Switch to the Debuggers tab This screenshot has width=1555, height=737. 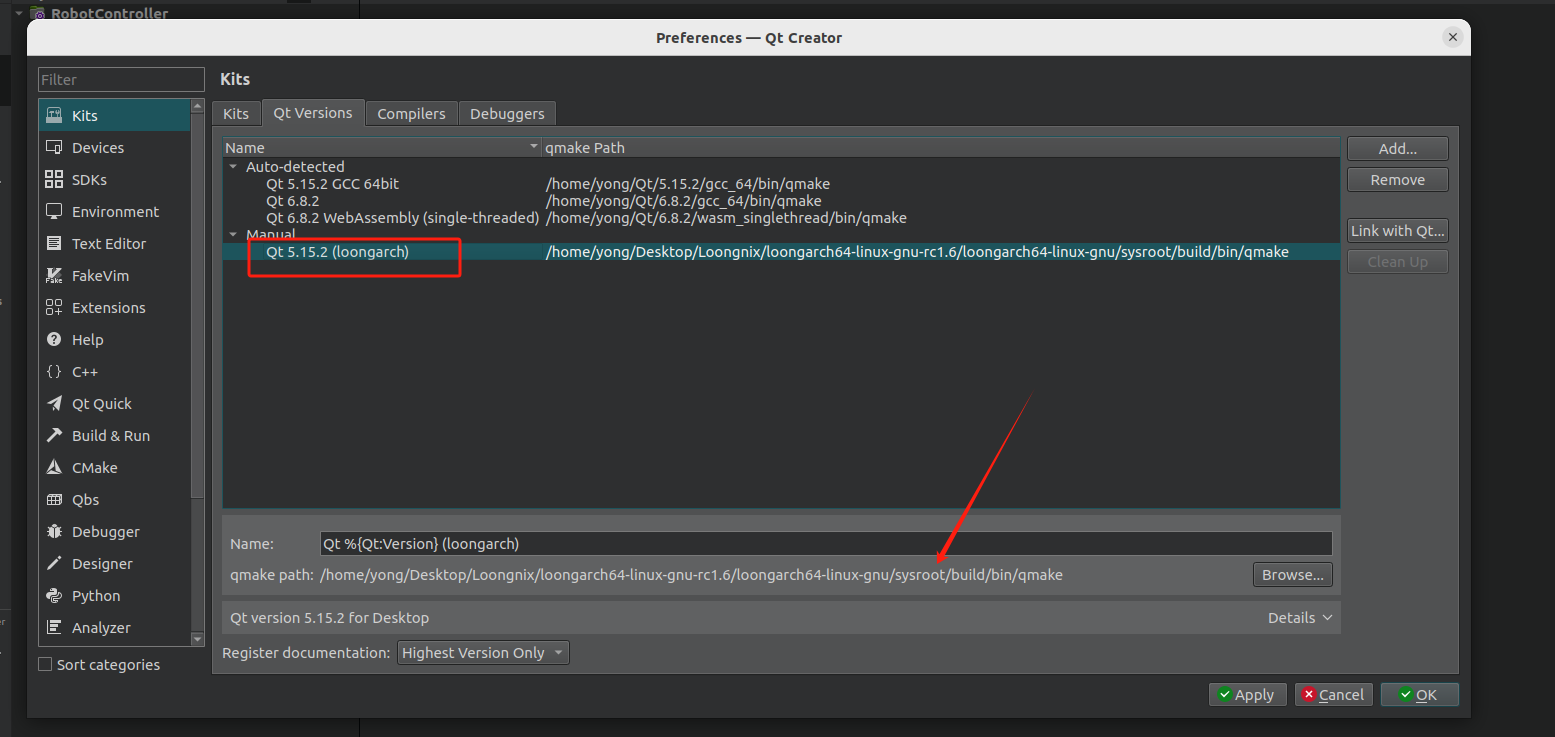pos(507,114)
